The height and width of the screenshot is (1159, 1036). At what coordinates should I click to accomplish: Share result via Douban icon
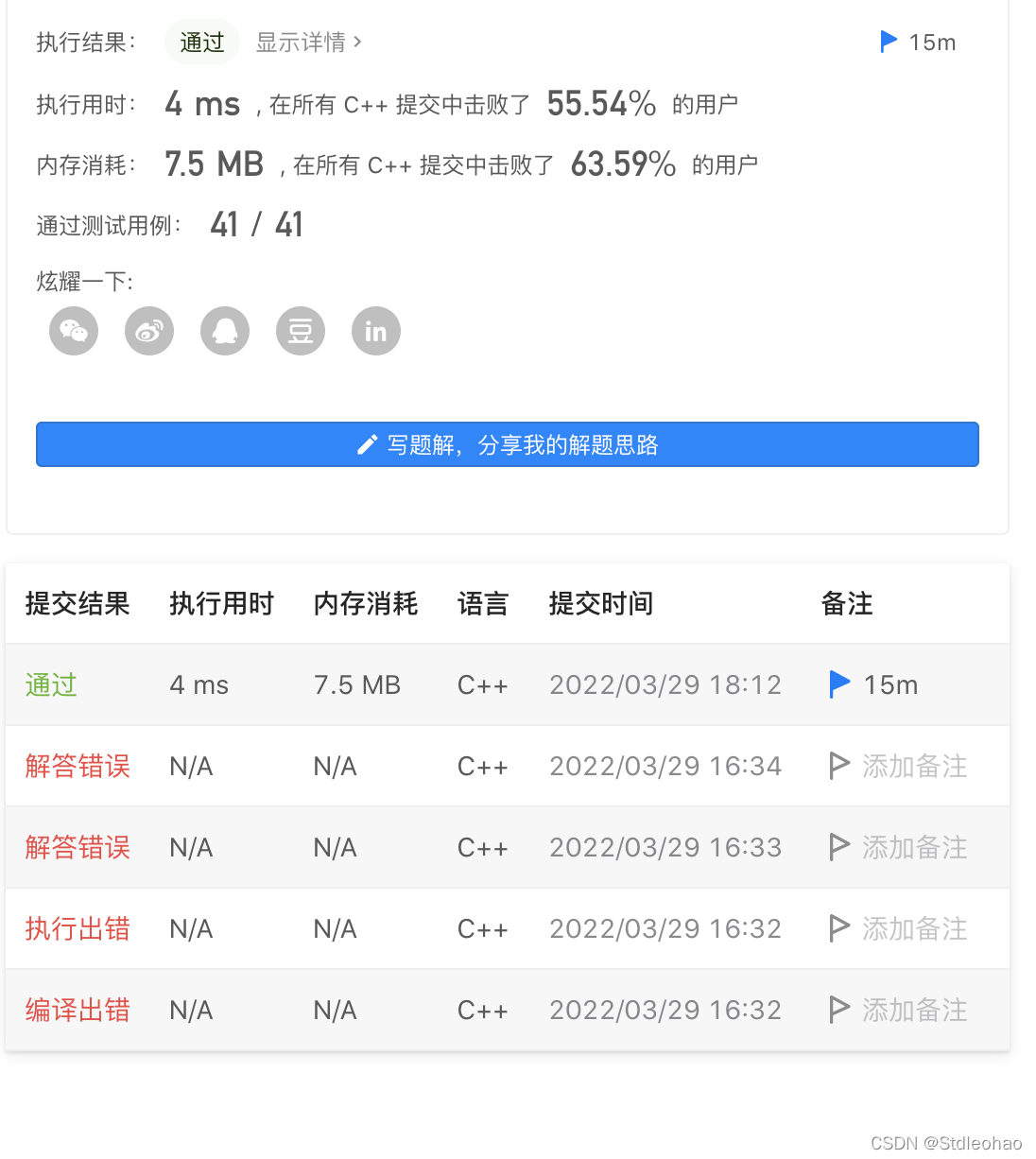300,331
